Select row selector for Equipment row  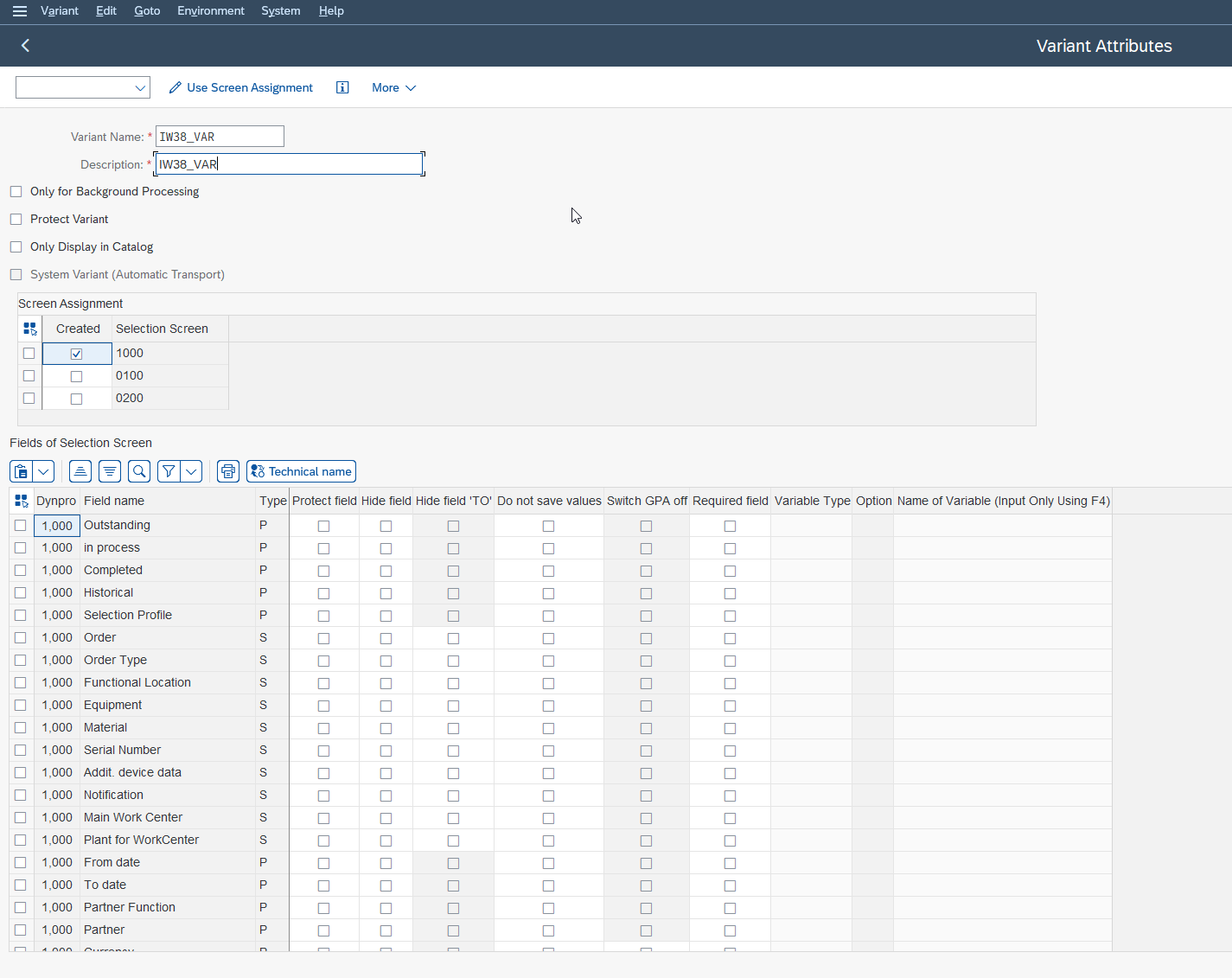click(21, 705)
